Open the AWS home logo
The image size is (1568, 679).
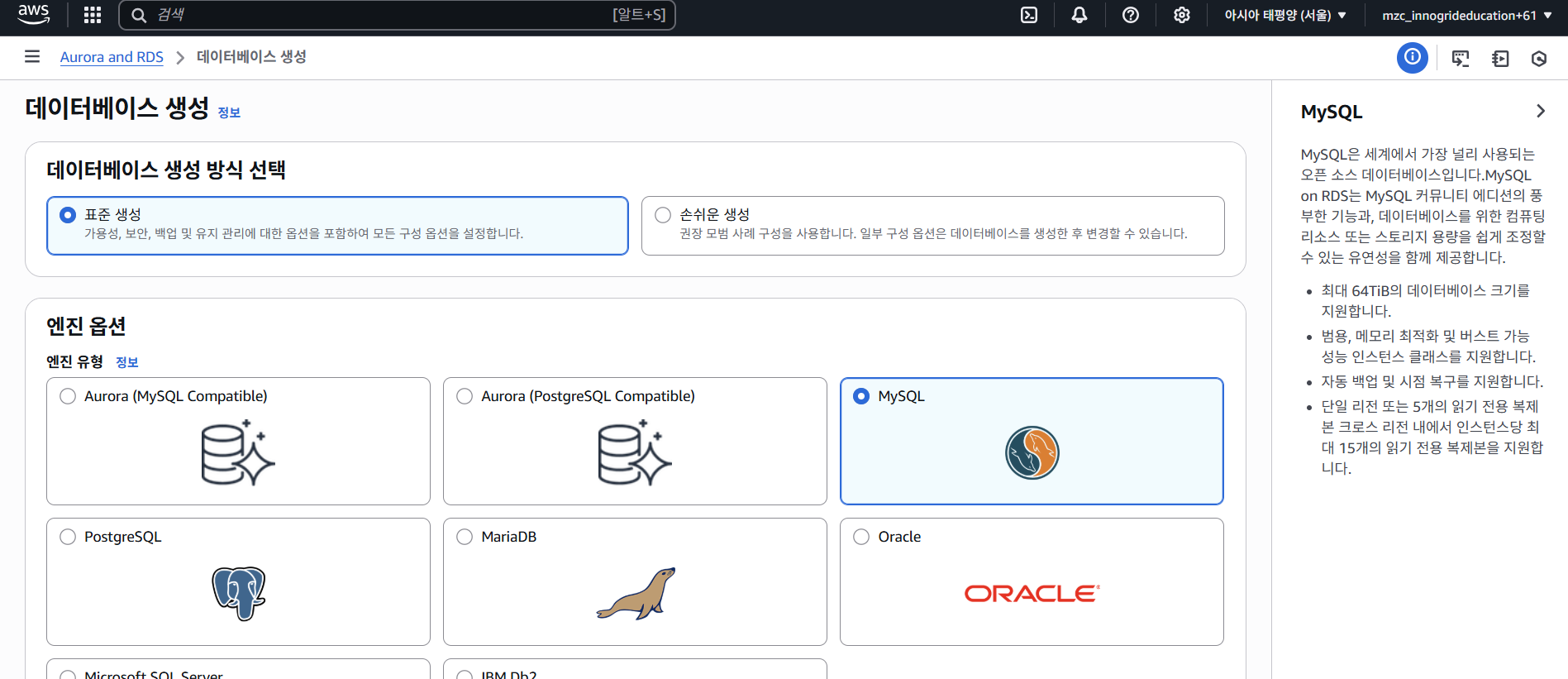[34, 15]
